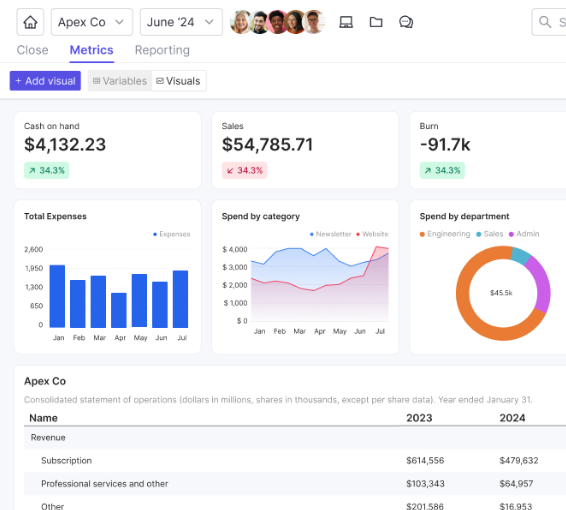566x510 pixels.
Task: Click the Variables table icon
Action: (96, 81)
